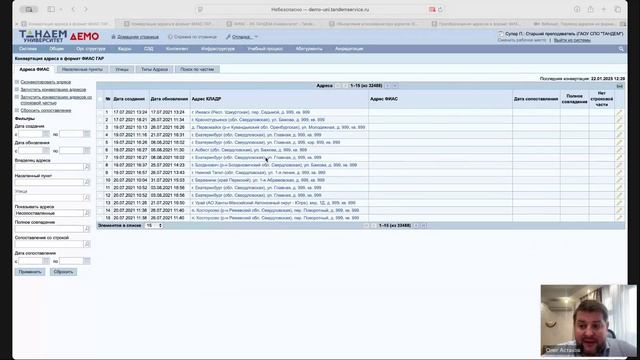The height and width of the screenshot is (360, 640).
Task: Open the Кадры menu
Action: (124, 49)
